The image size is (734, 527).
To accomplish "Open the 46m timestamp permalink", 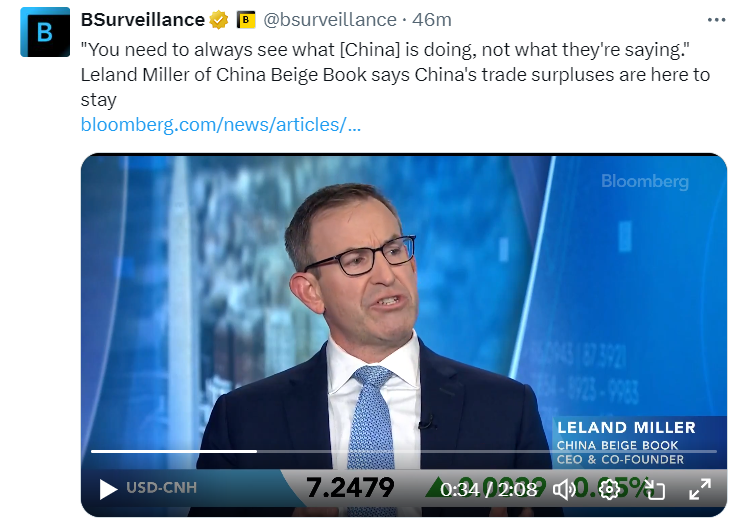I will point(432,20).
